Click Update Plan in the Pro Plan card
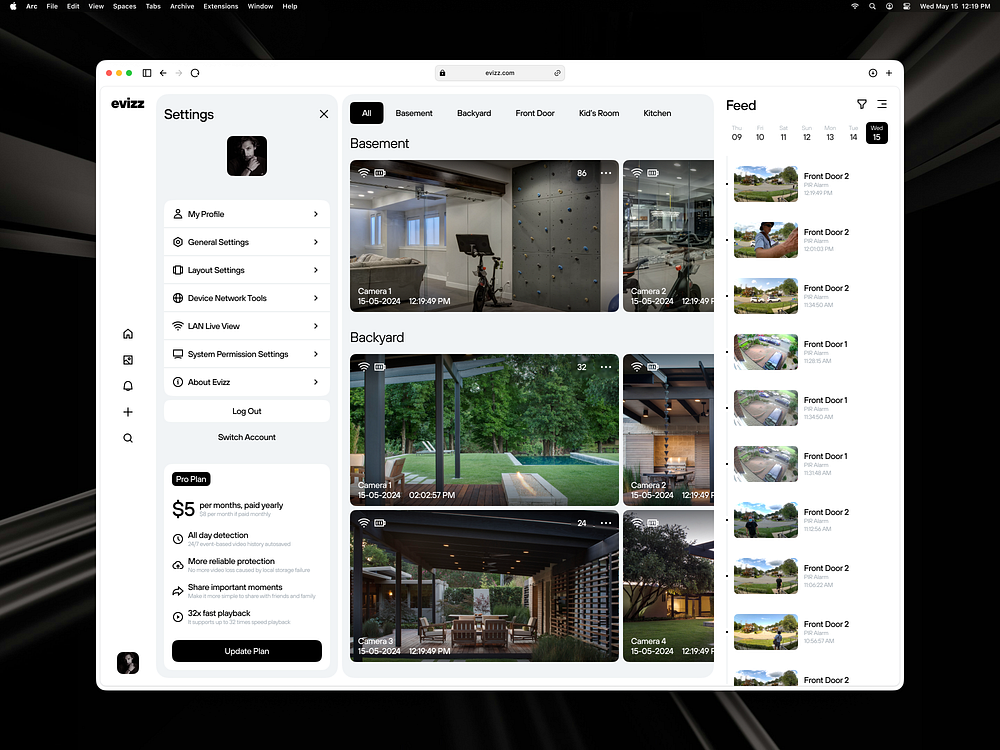 coord(246,650)
